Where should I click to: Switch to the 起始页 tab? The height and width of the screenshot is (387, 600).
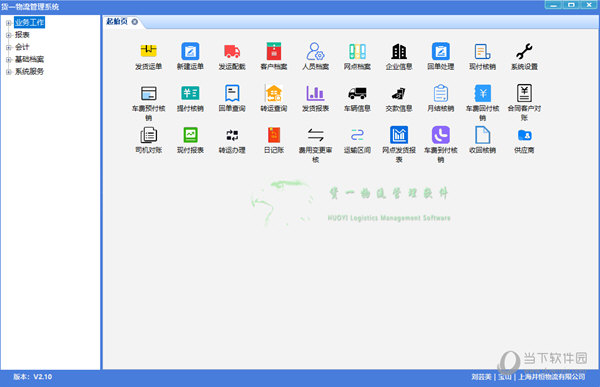click(x=117, y=21)
